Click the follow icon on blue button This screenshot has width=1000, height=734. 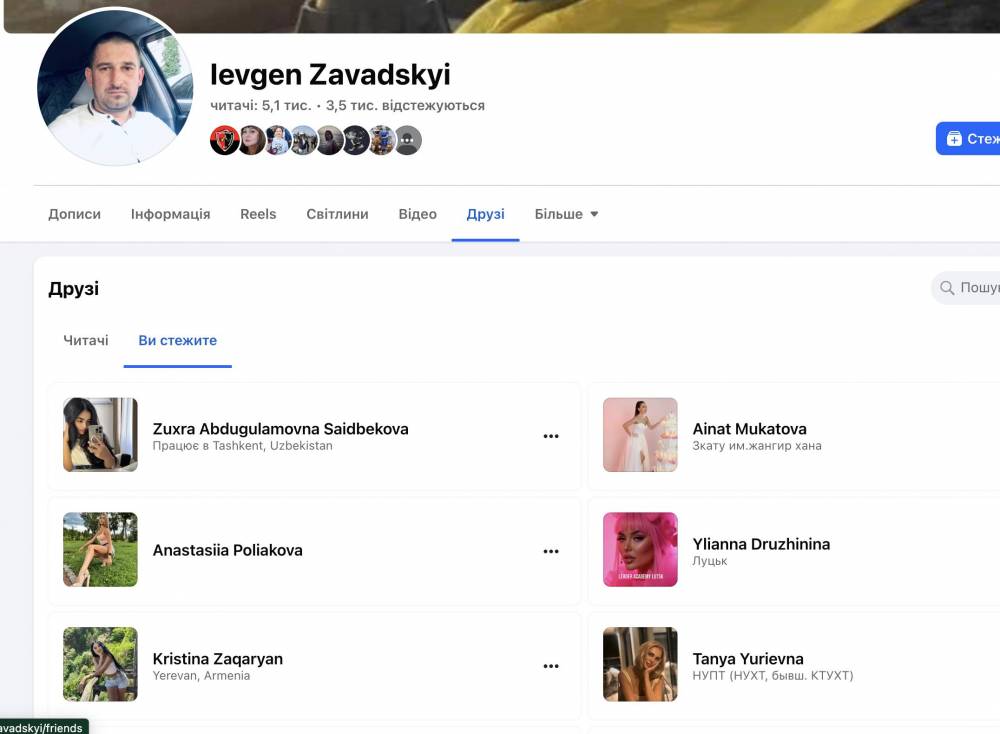click(954, 138)
